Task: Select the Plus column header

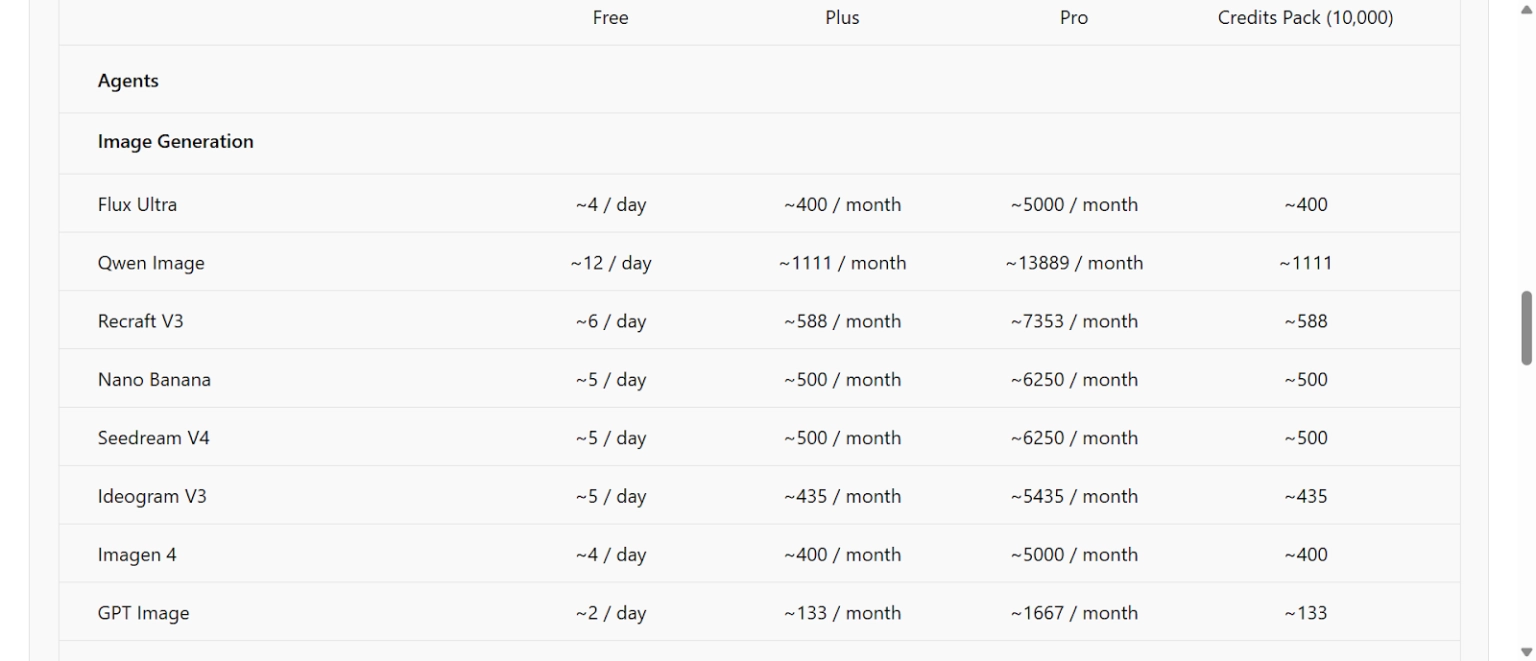Action: click(842, 18)
